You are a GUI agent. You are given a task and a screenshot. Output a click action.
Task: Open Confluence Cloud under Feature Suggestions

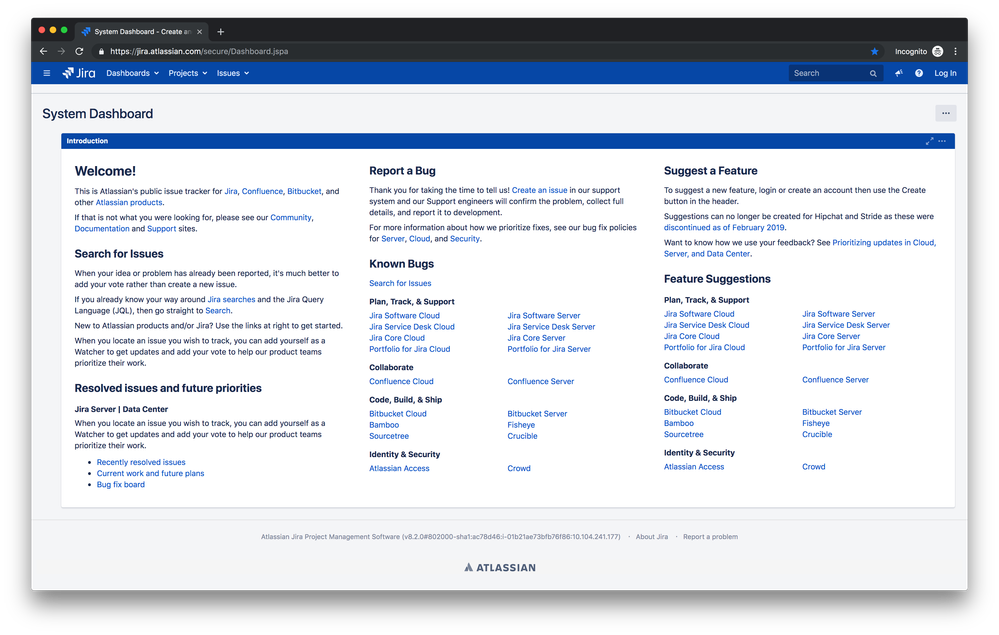coord(696,380)
